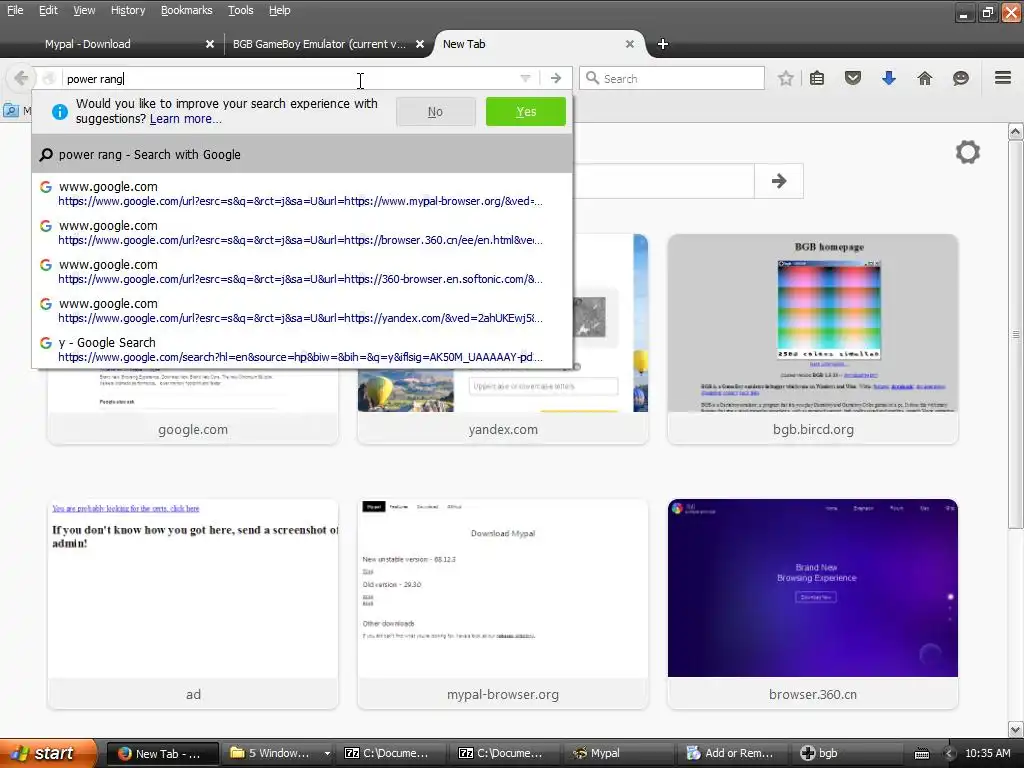Open downloads via the blue arrow
1024x768 pixels.
(x=889, y=78)
